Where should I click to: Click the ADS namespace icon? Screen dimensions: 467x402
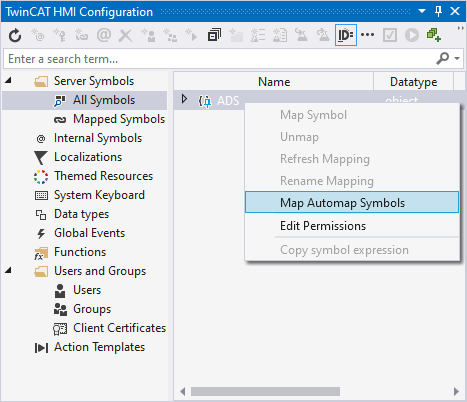click(x=205, y=101)
